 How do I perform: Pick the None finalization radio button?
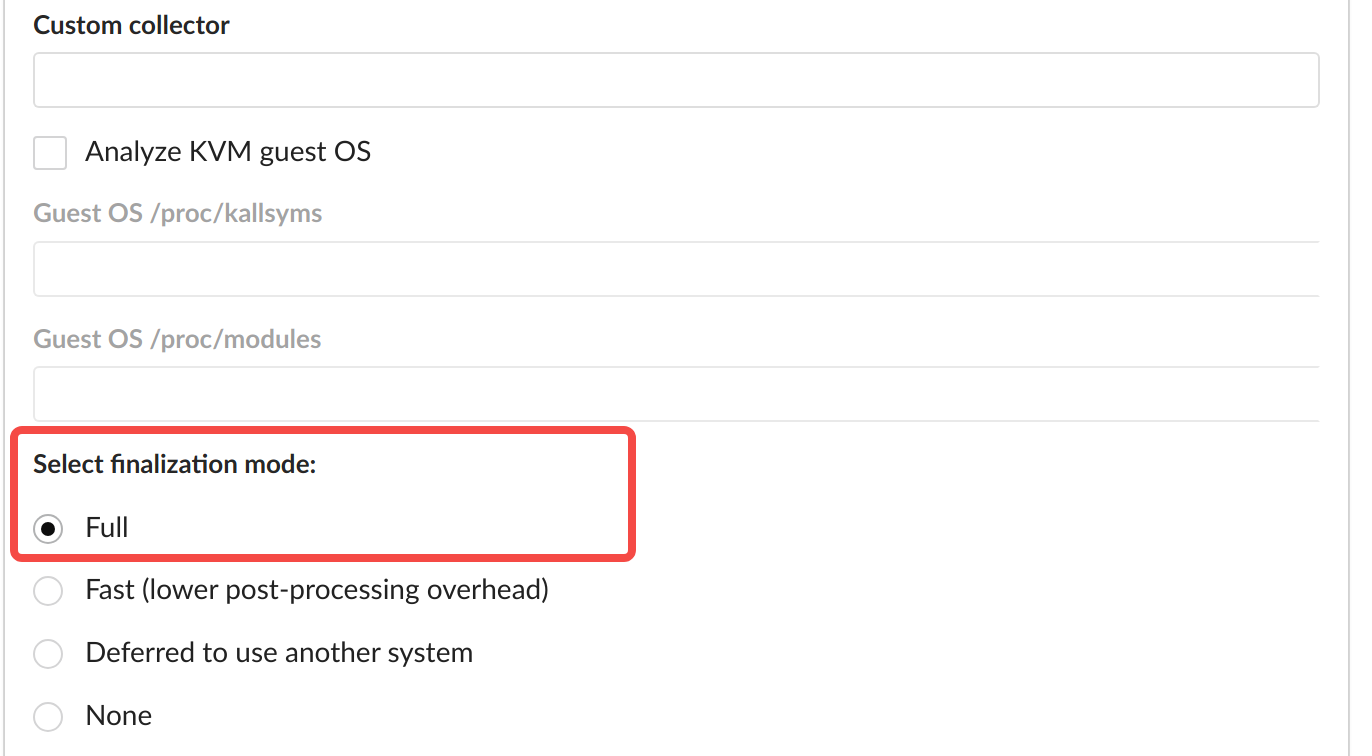pyautogui.click(x=48, y=716)
